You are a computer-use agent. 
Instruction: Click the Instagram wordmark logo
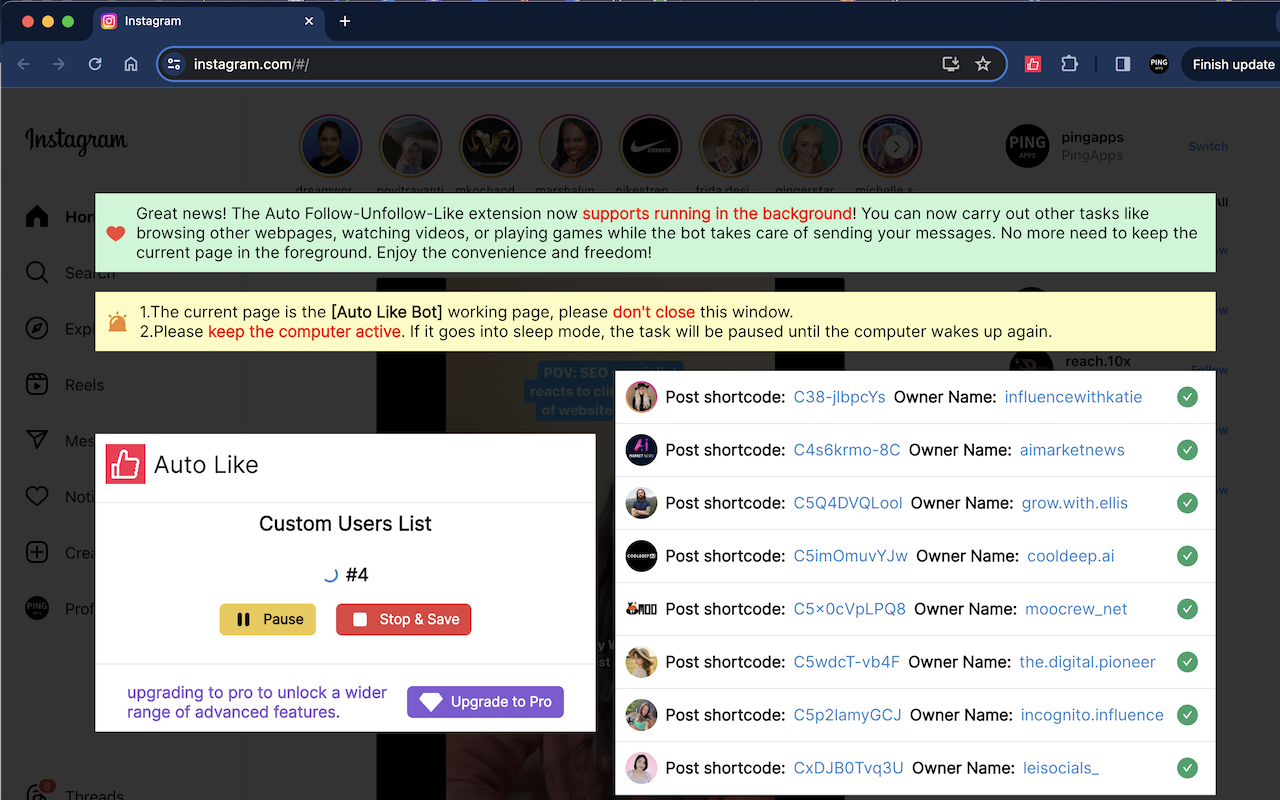76,141
